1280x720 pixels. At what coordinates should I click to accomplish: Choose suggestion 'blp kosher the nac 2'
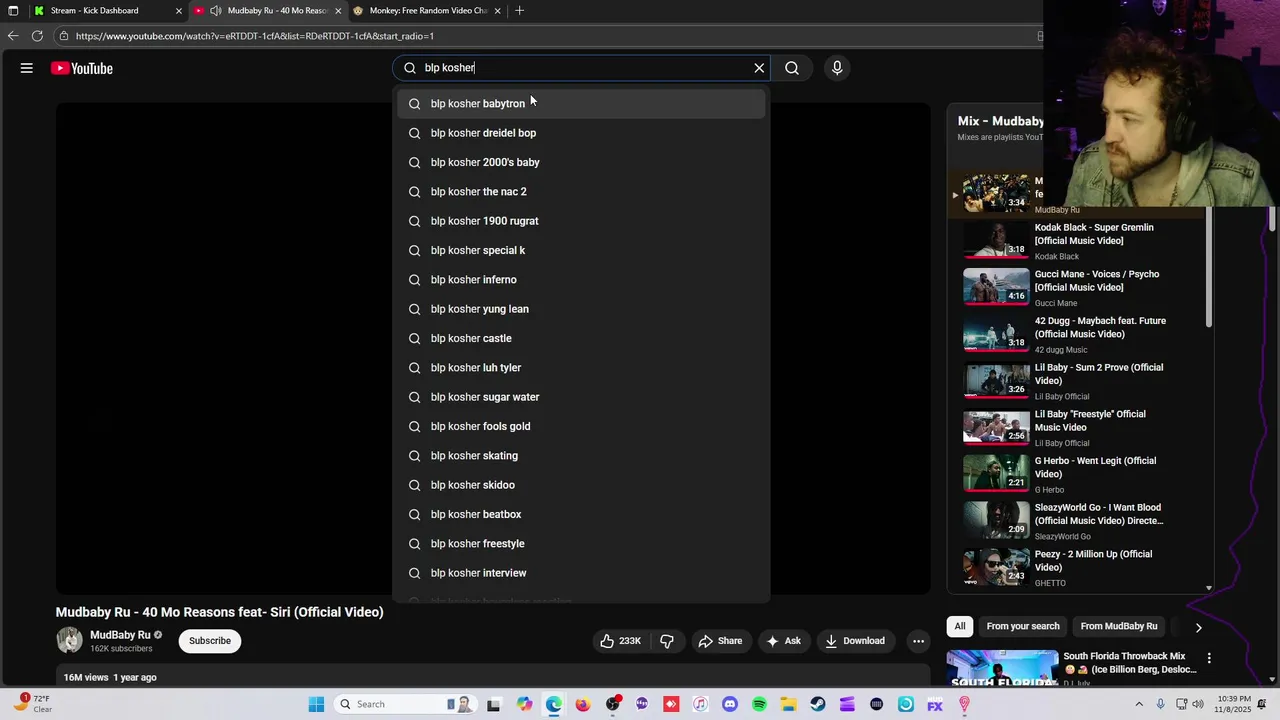coord(581,192)
